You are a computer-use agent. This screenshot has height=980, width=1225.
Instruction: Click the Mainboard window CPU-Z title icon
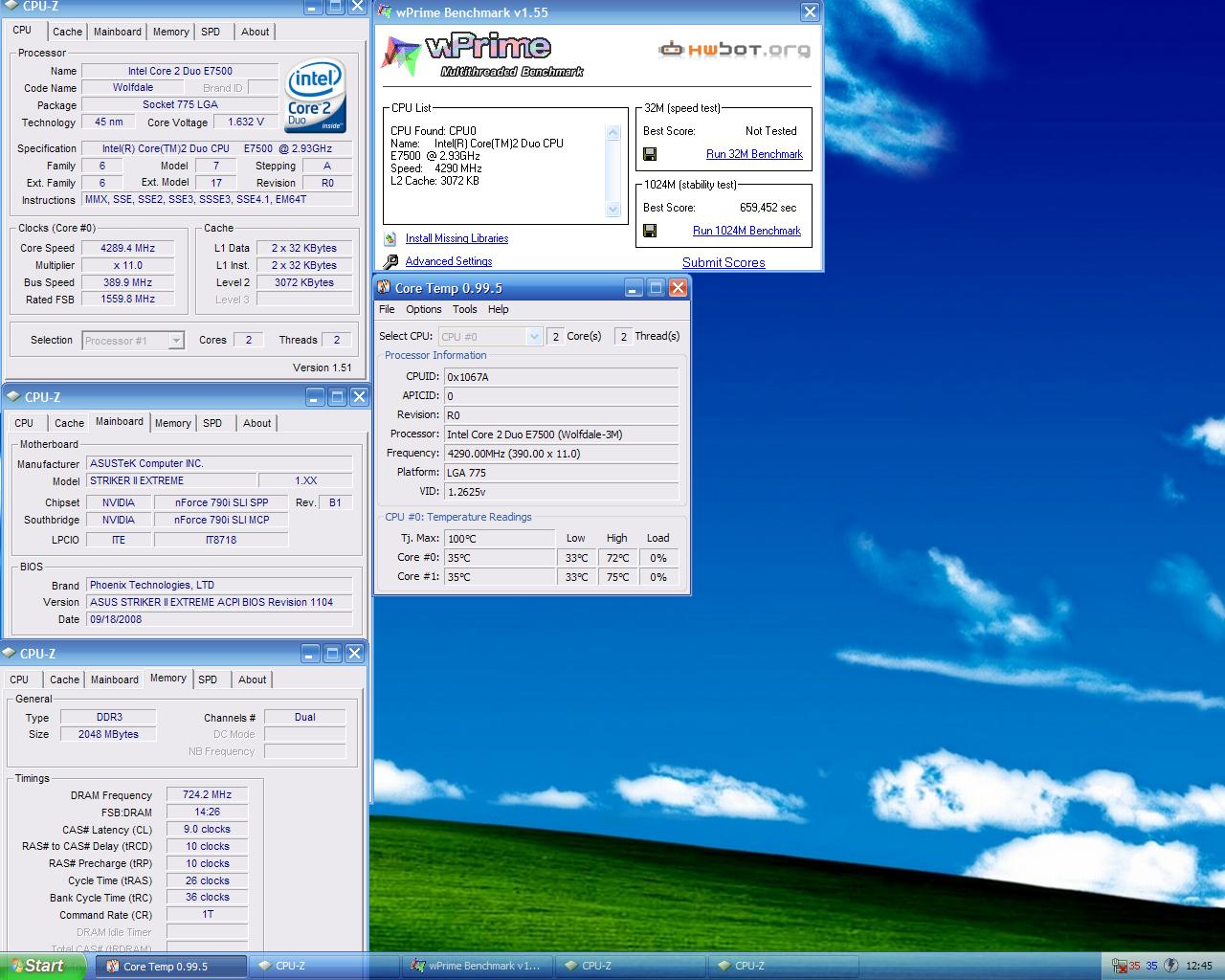(13, 397)
